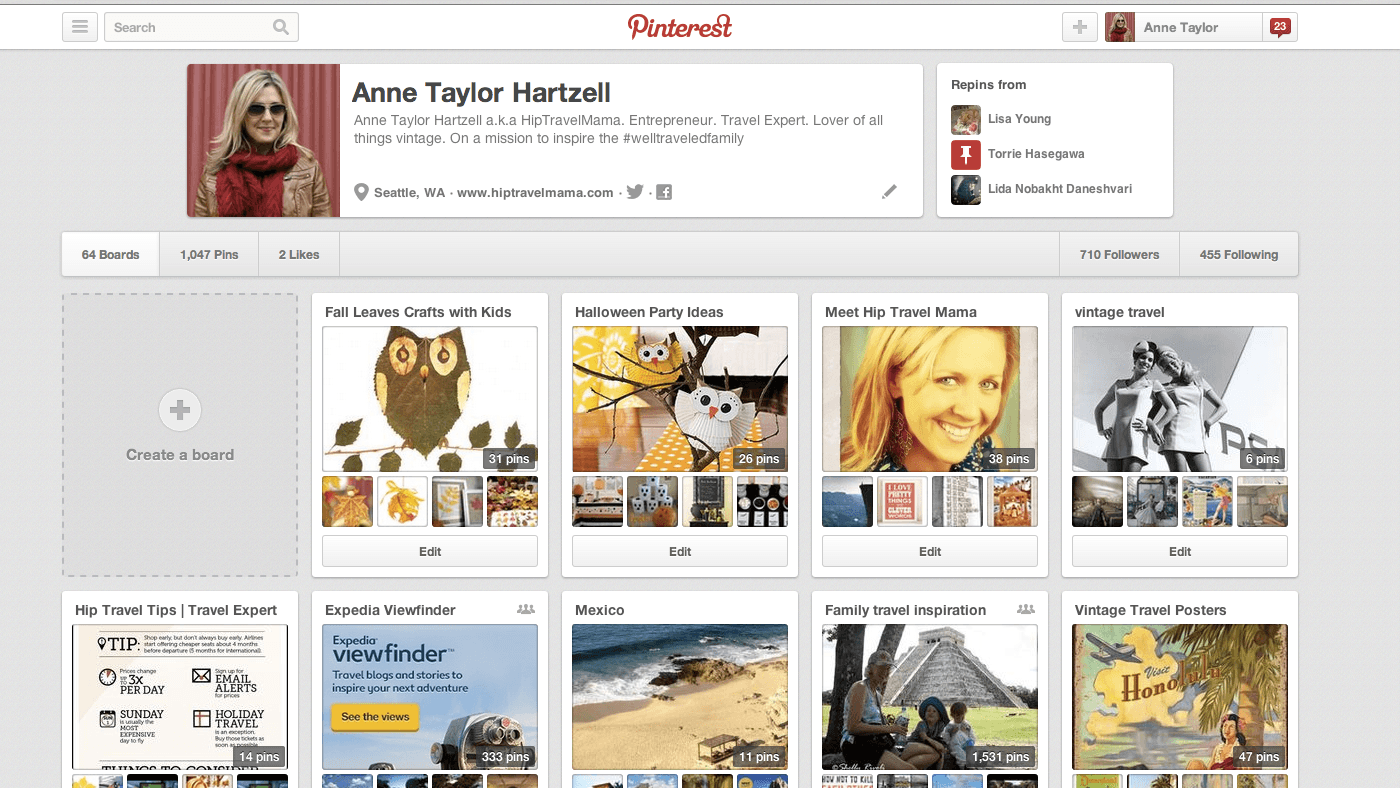This screenshot has width=1400, height=788.
Task: Open the 23 notifications badge
Action: [1279, 27]
